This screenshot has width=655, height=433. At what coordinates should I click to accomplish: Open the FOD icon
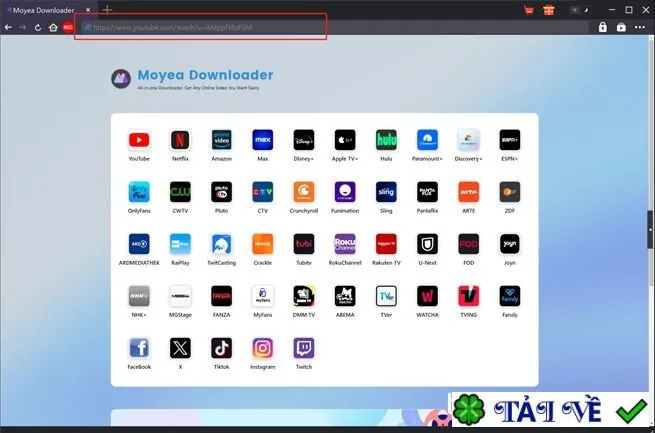pos(468,244)
